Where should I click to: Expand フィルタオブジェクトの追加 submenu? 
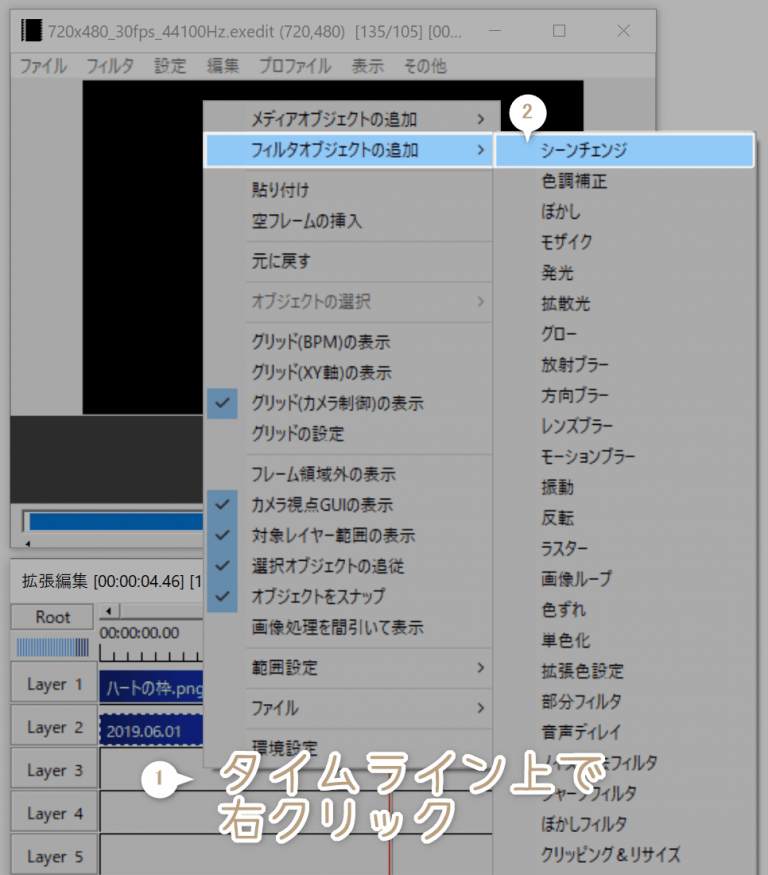coord(349,150)
